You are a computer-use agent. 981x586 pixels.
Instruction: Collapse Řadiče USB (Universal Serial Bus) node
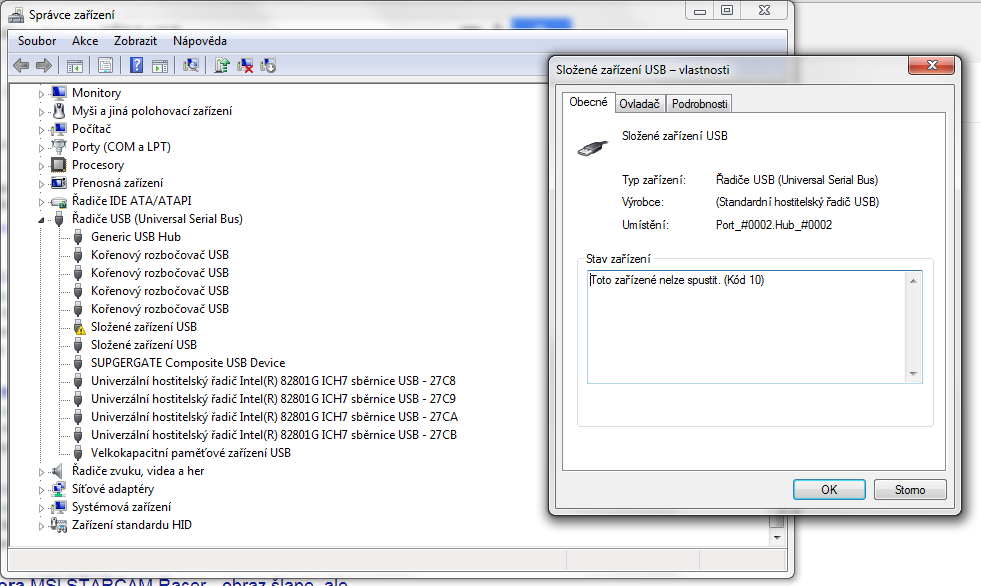[41, 220]
